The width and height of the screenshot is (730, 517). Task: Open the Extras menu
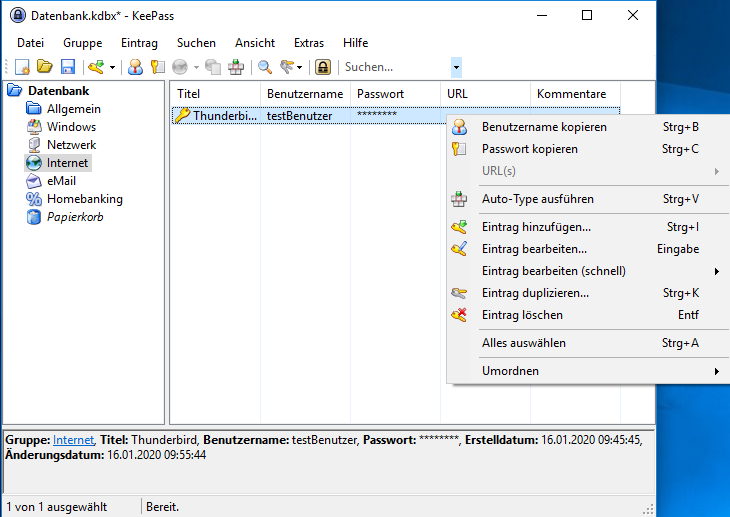(309, 43)
